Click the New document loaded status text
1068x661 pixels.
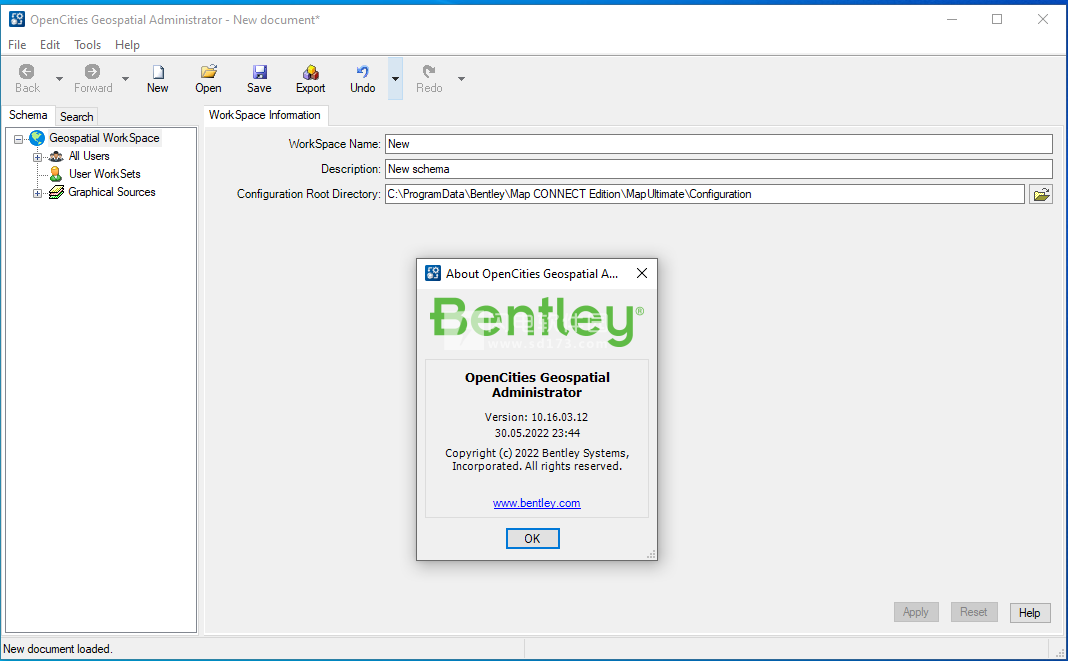[58, 649]
